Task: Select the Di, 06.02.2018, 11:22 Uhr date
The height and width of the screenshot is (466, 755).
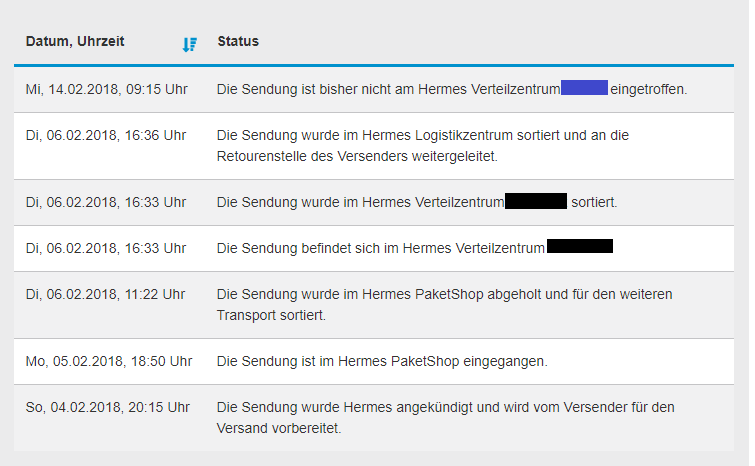Action: click(105, 294)
